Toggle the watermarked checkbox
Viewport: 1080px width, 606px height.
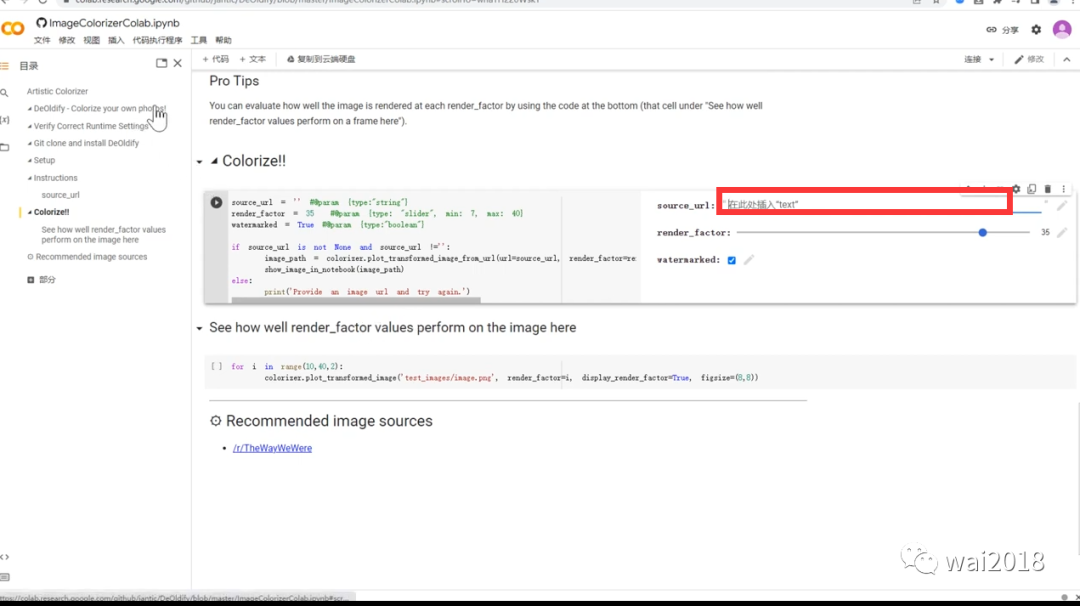click(x=731, y=260)
